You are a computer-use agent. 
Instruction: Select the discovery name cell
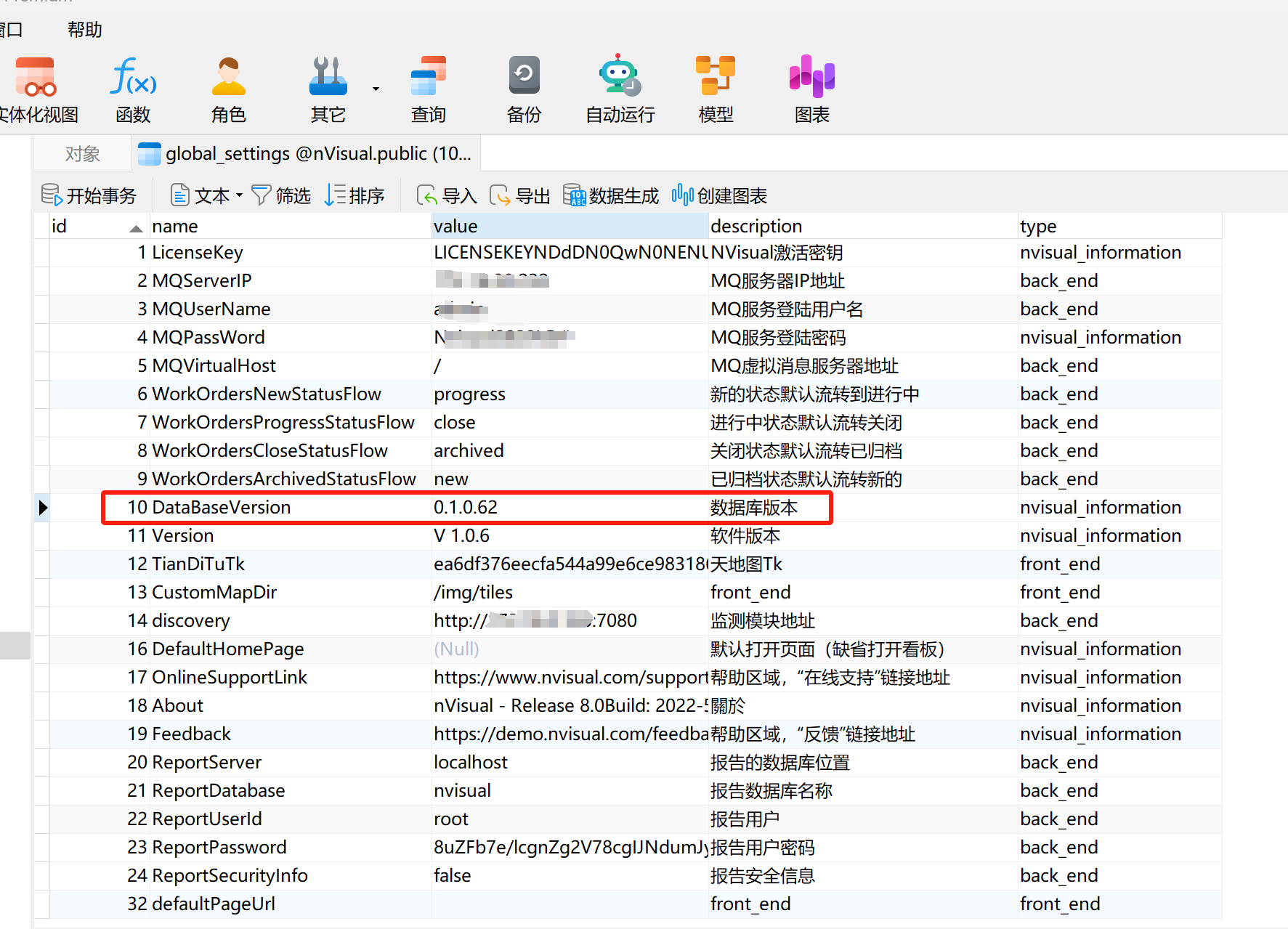[291, 621]
